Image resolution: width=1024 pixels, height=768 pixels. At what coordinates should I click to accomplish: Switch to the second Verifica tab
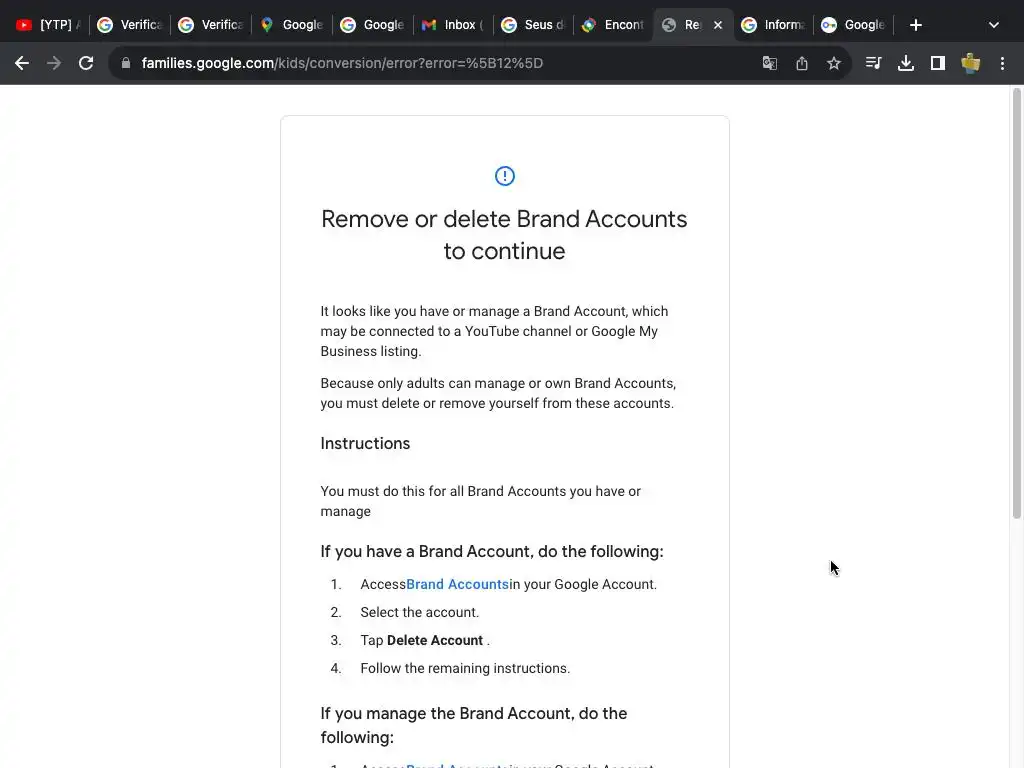point(210,25)
